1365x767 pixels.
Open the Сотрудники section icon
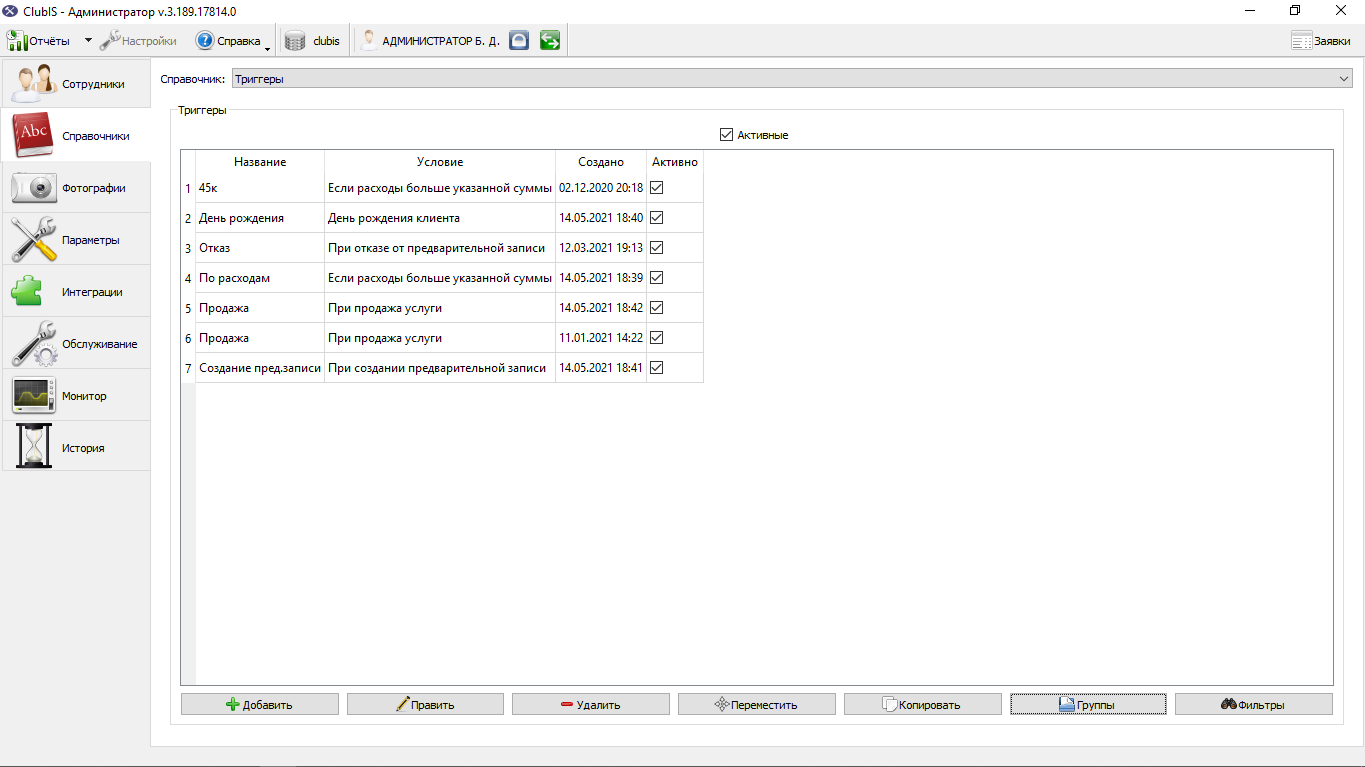tap(33, 83)
